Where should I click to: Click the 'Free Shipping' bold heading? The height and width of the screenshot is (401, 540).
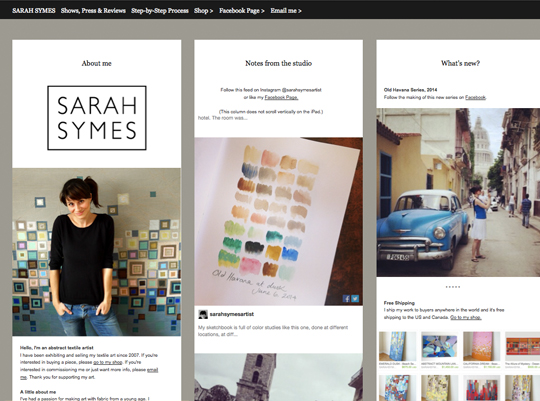point(399,303)
